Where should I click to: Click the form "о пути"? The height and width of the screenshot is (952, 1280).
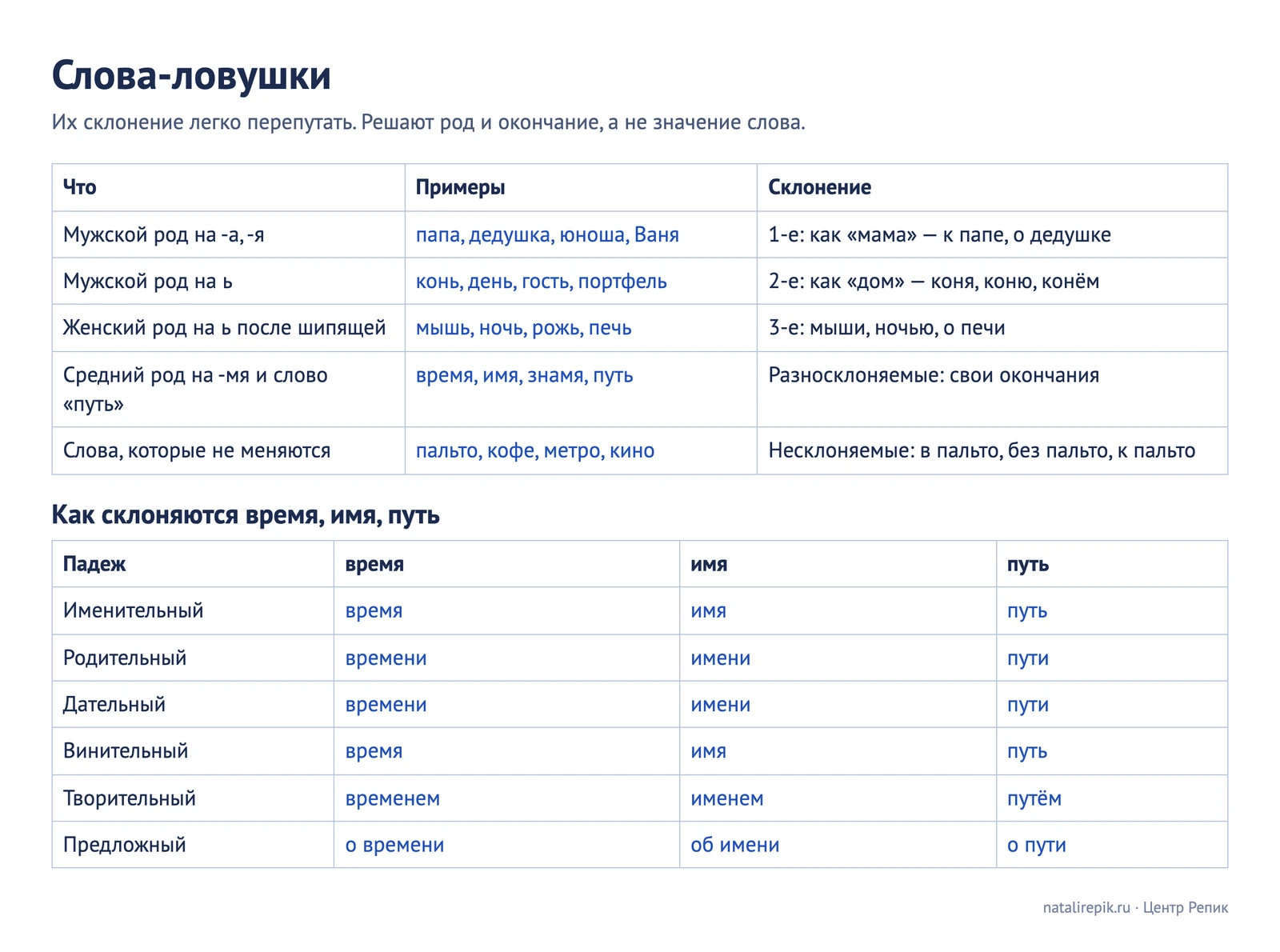point(1037,845)
